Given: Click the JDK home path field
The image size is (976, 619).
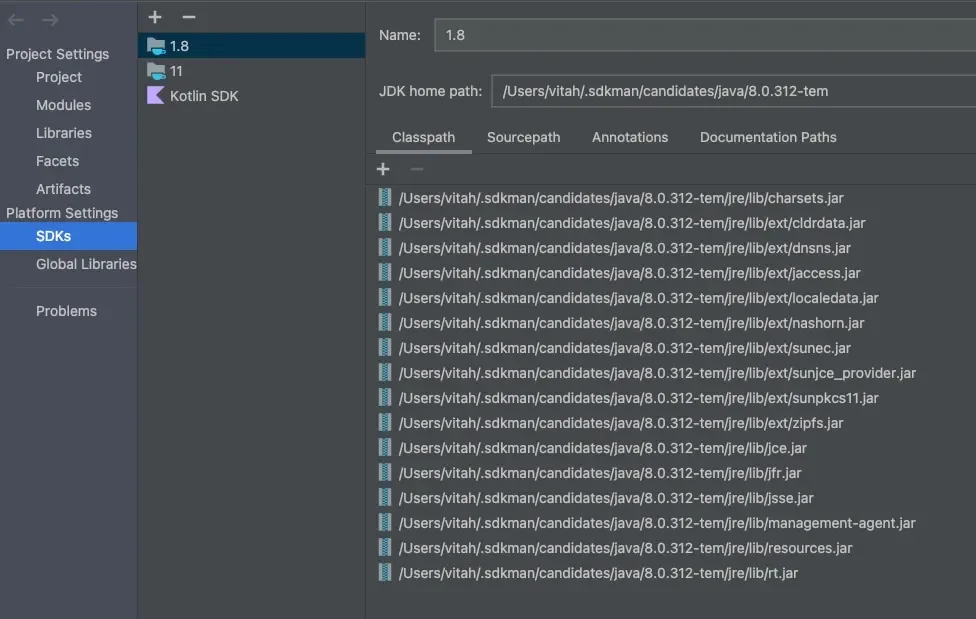Looking at the screenshot, I should tap(732, 91).
